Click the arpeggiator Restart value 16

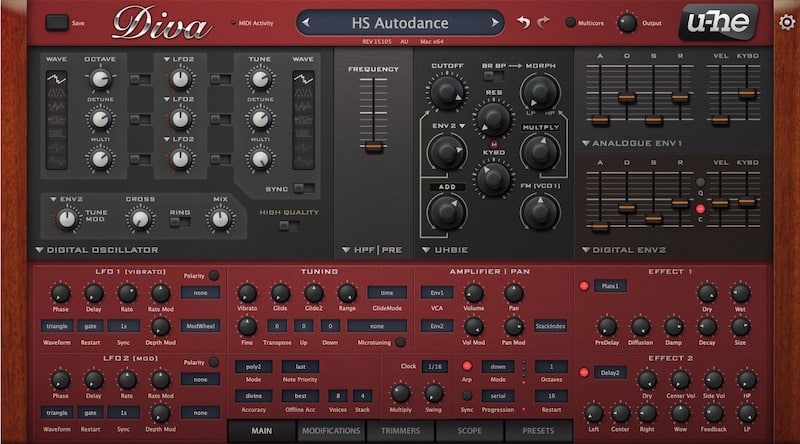point(552,396)
